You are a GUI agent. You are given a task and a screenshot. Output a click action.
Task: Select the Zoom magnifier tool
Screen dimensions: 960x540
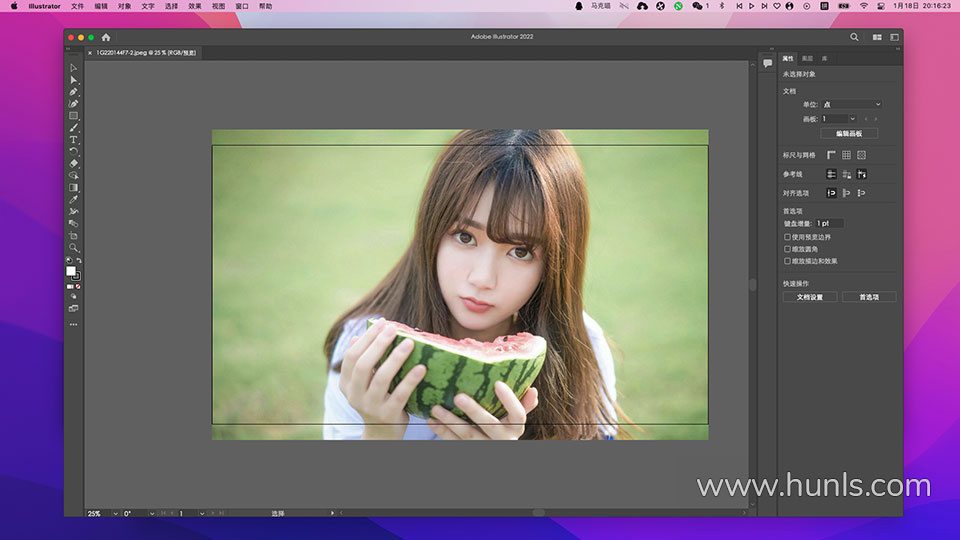point(73,248)
